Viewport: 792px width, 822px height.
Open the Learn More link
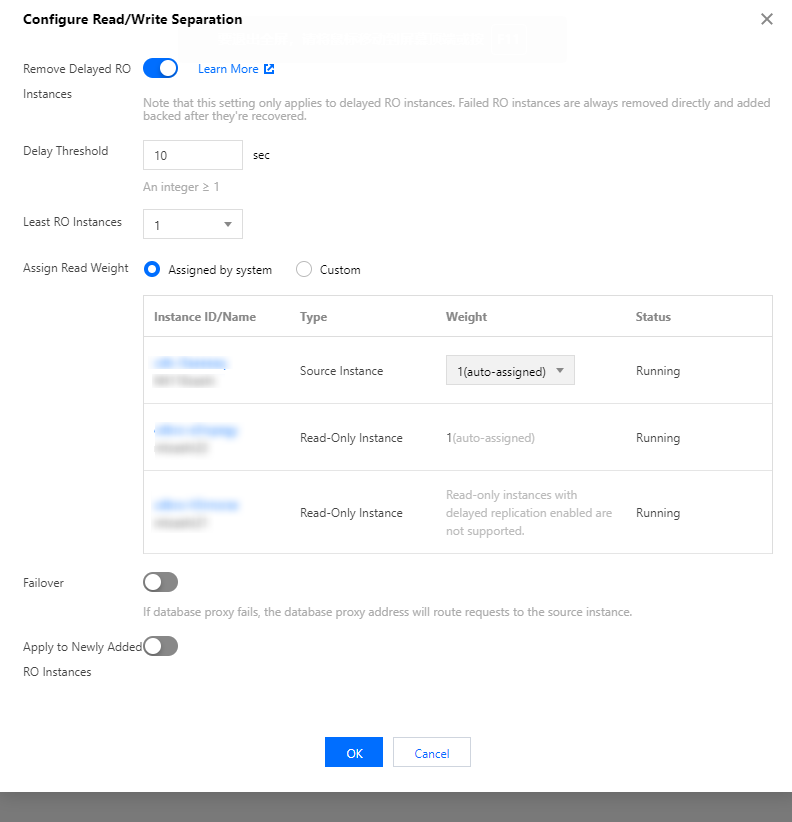[x=228, y=69]
